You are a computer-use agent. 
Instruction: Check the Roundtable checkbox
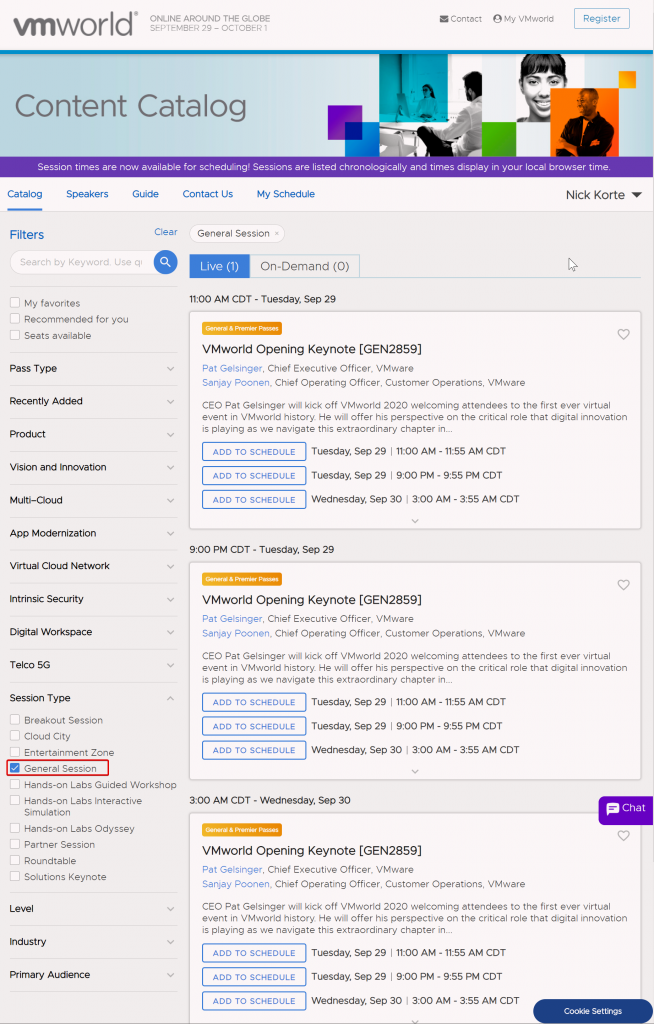(14, 861)
